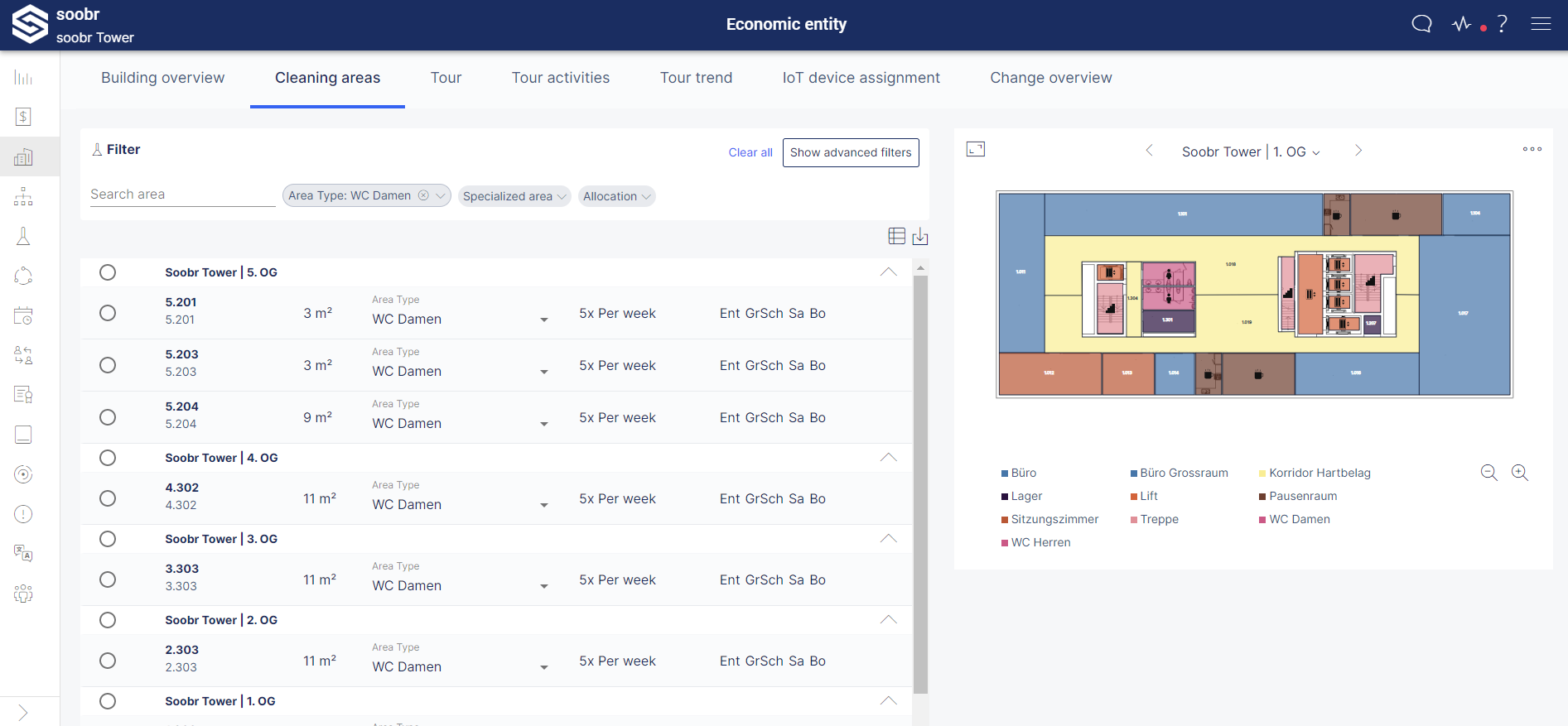Open the exclamation alert sidebar icon
Screen dimensions: 1568x726
pyautogui.click(x=23, y=514)
